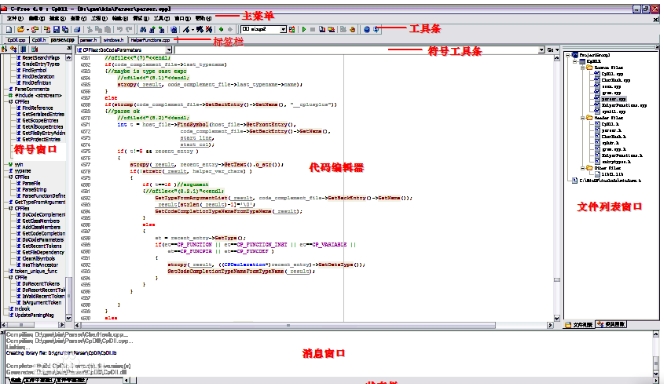Image resolution: width=664 pixels, height=384 pixels.
Task: Click the green Run triangle icon
Action: click(304, 30)
